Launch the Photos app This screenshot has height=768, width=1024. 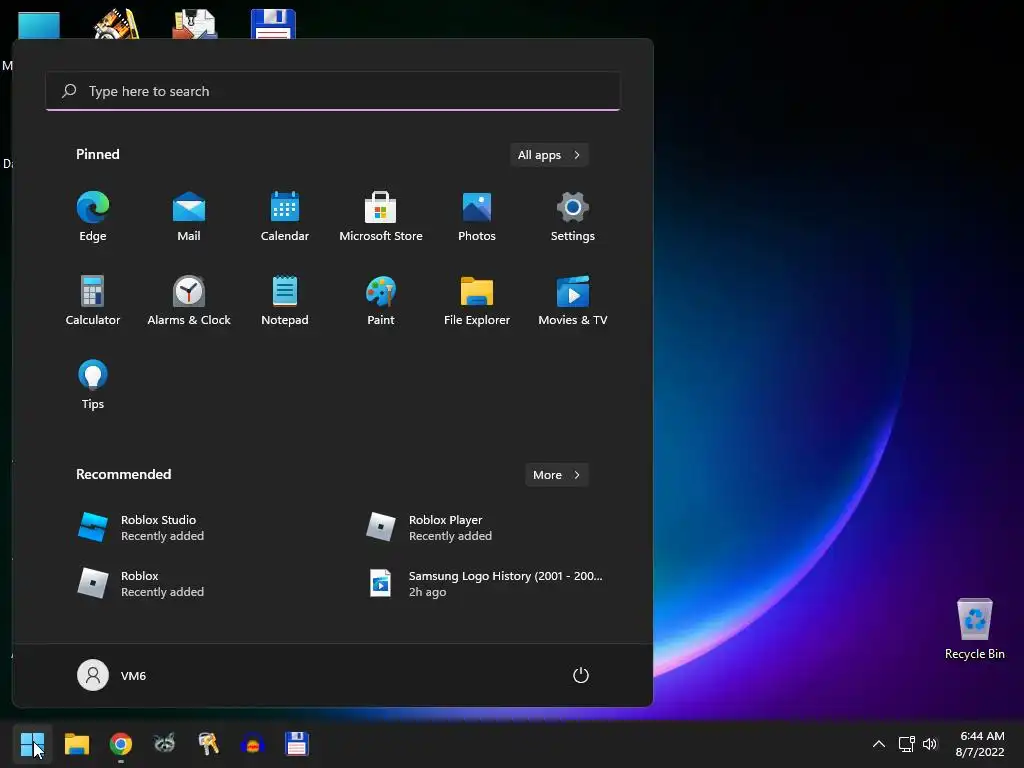click(477, 217)
